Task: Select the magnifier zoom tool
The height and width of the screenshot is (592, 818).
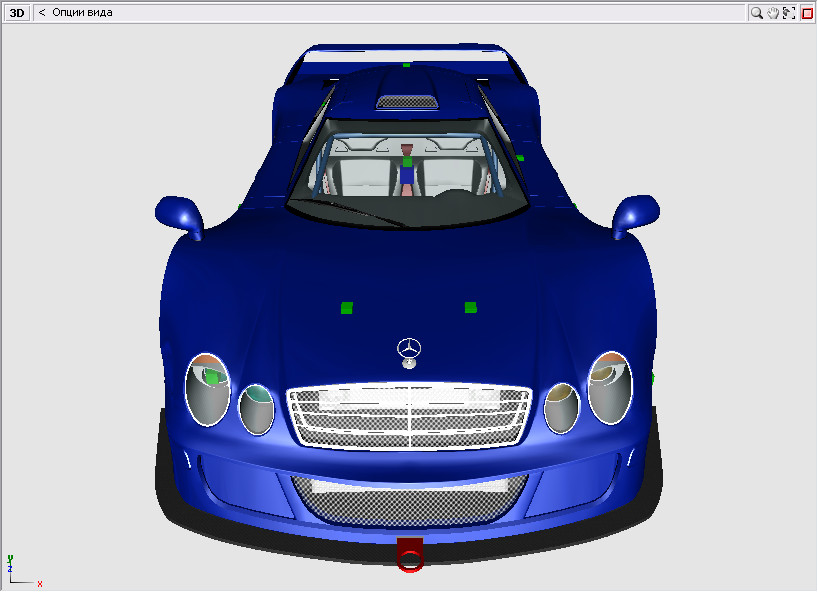Action: point(756,13)
